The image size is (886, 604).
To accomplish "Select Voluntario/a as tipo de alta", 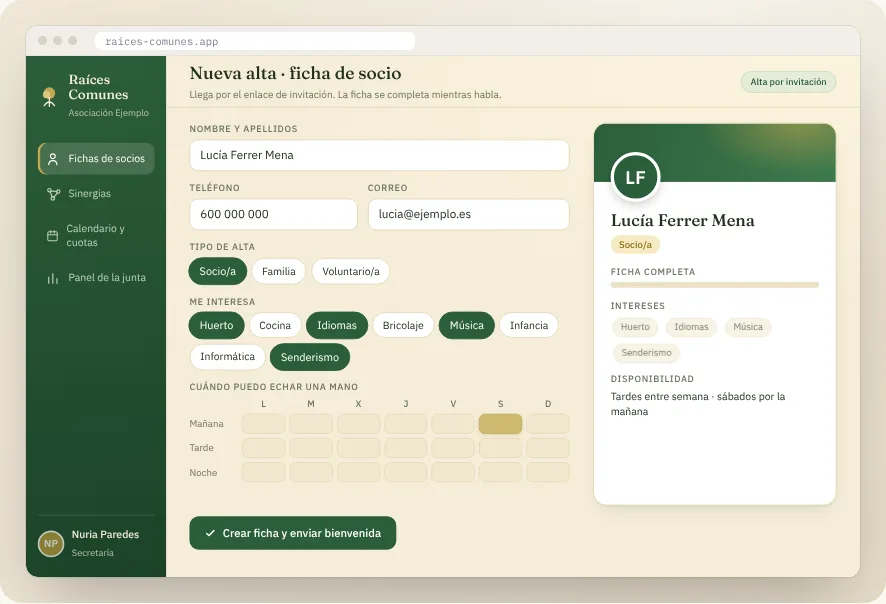I will 351,271.
